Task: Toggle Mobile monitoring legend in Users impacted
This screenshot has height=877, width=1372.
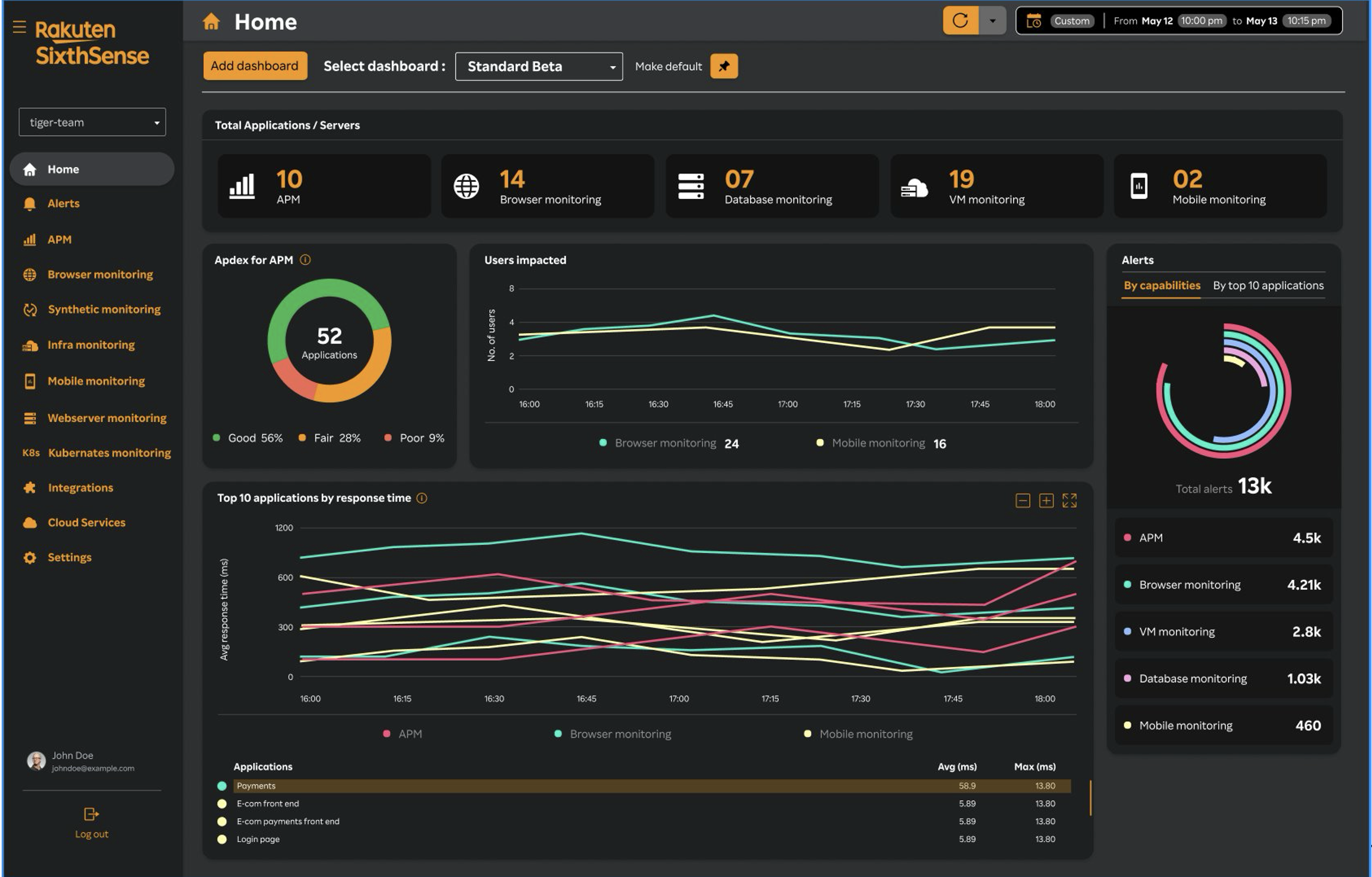Action: (881, 443)
